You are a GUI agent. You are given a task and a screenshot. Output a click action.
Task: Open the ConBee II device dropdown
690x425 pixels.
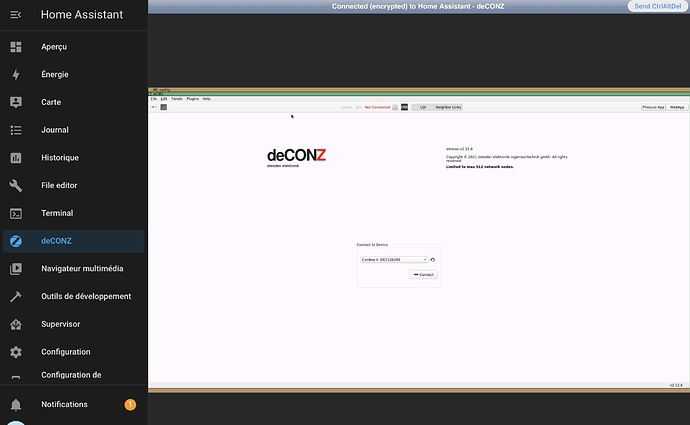(x=394, y=260)
